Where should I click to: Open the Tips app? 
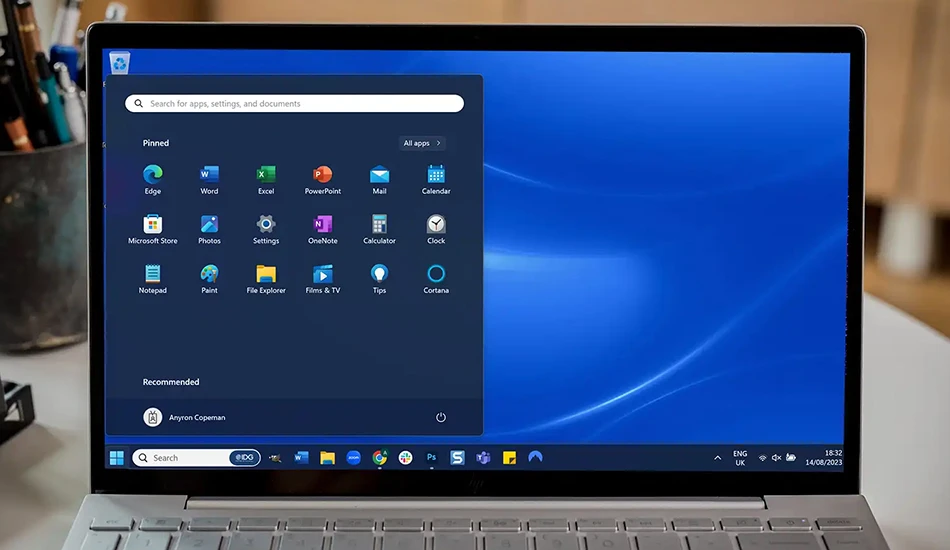click(379, 279)
